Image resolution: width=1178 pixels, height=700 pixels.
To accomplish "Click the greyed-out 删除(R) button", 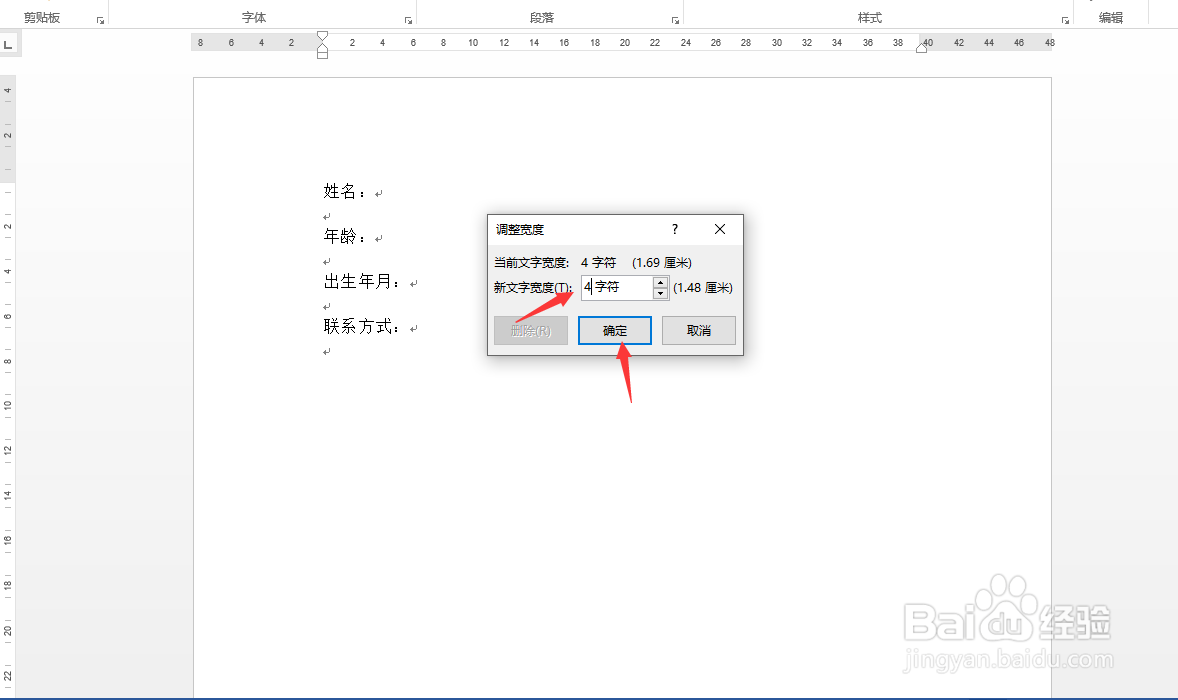I will click(x=530, y=330).
